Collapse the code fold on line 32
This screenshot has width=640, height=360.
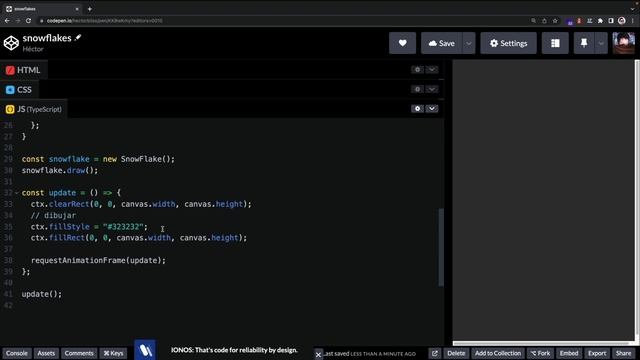click(x=17, y=193)
